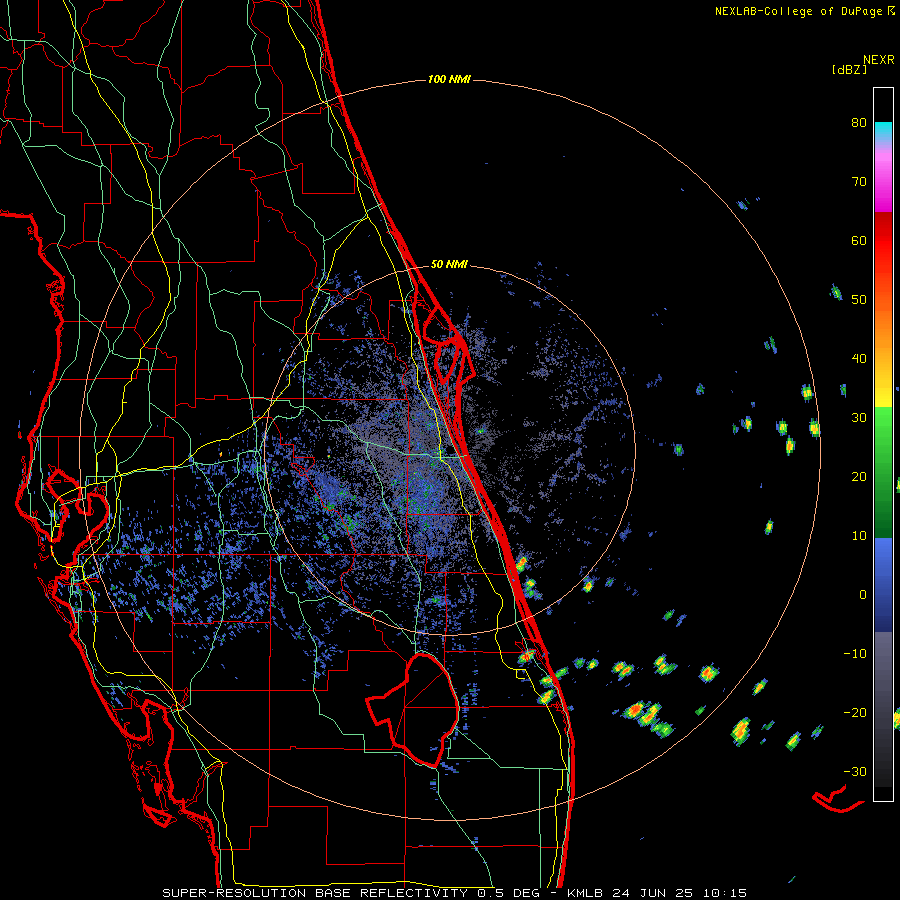Click the 50 dBZ tick label
Viewport: 900px width, 900px height.
tap(859, 300)
